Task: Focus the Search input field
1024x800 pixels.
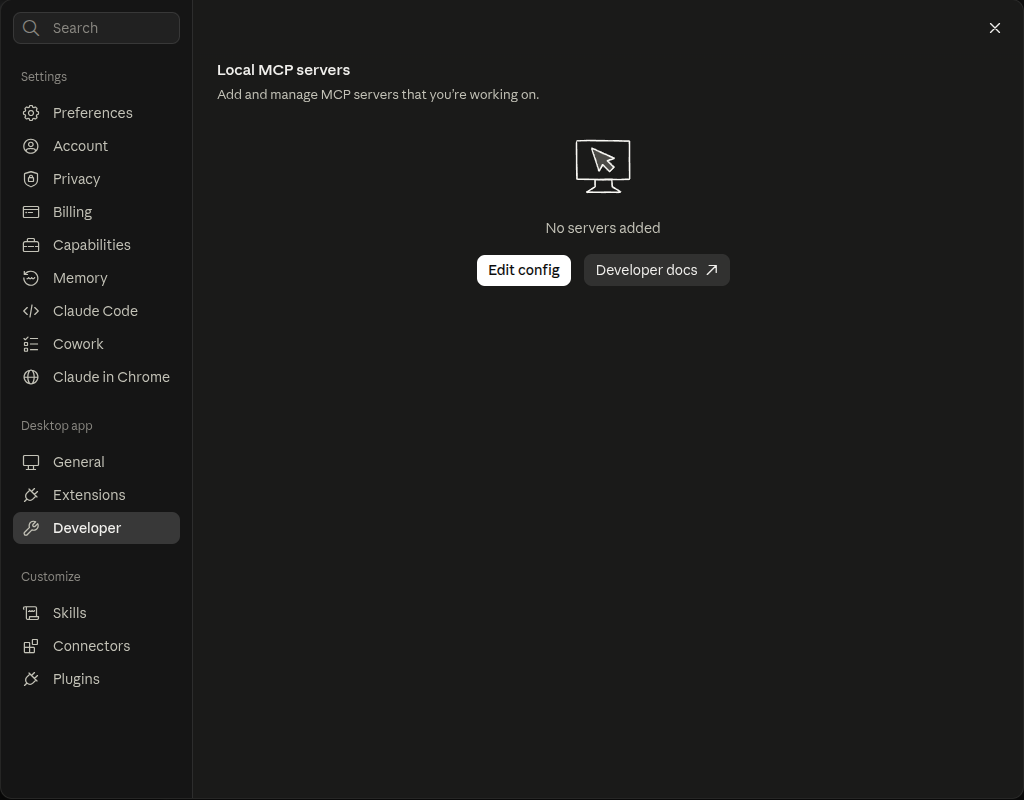Action: [97, 28]
